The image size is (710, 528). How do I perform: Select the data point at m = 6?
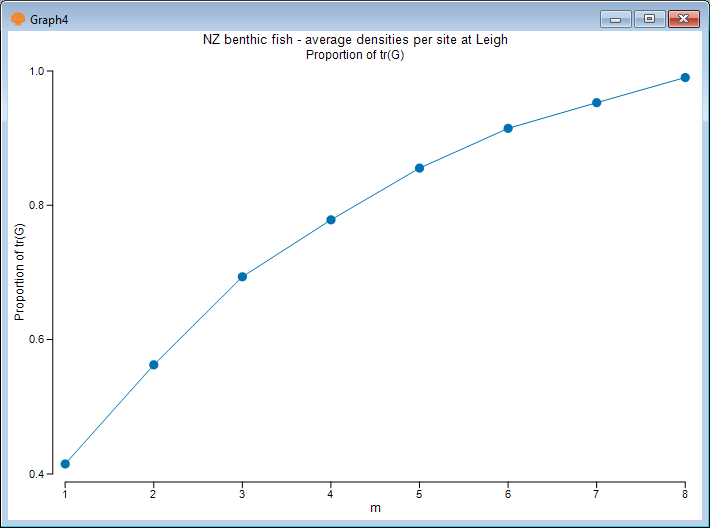[x=508, y=128]
